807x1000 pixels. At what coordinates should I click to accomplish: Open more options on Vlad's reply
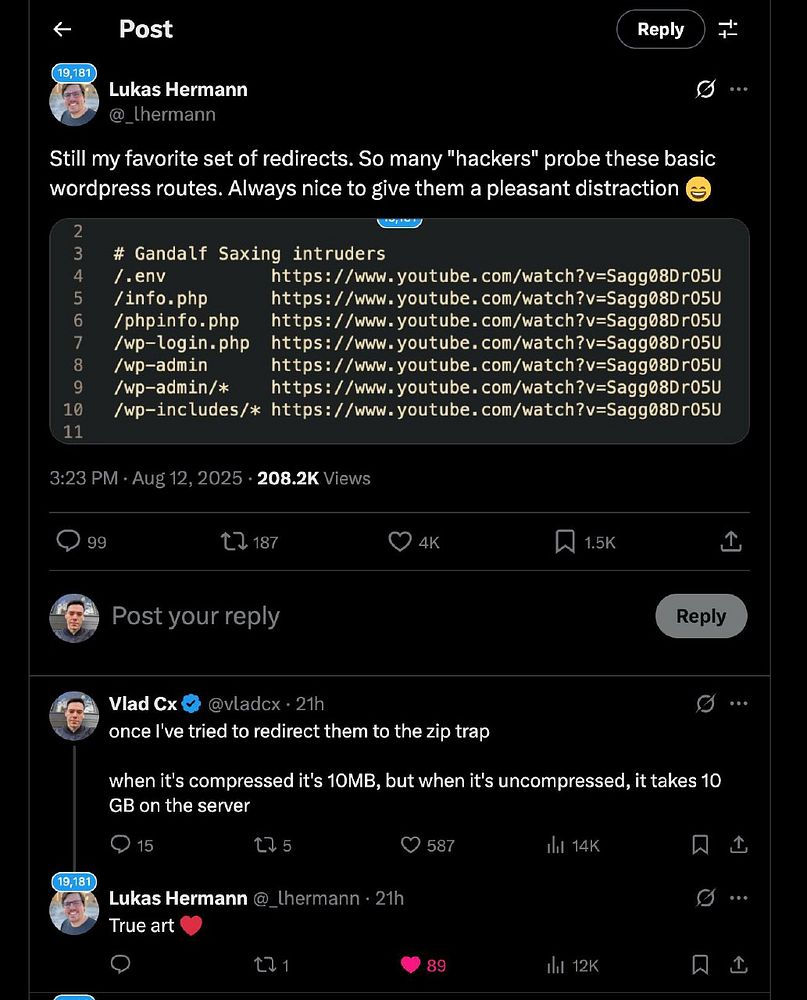pos(739,703)
